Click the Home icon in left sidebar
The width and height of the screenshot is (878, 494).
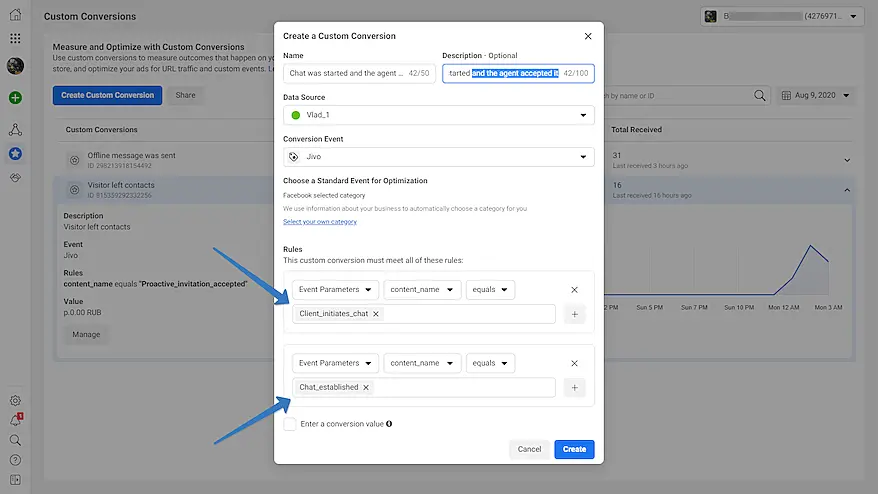pyautogui.click(x=15, y=15)
